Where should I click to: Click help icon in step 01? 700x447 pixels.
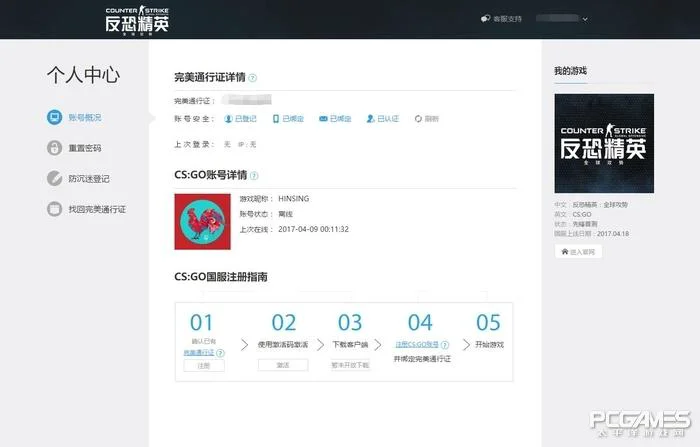coord(220,353)
